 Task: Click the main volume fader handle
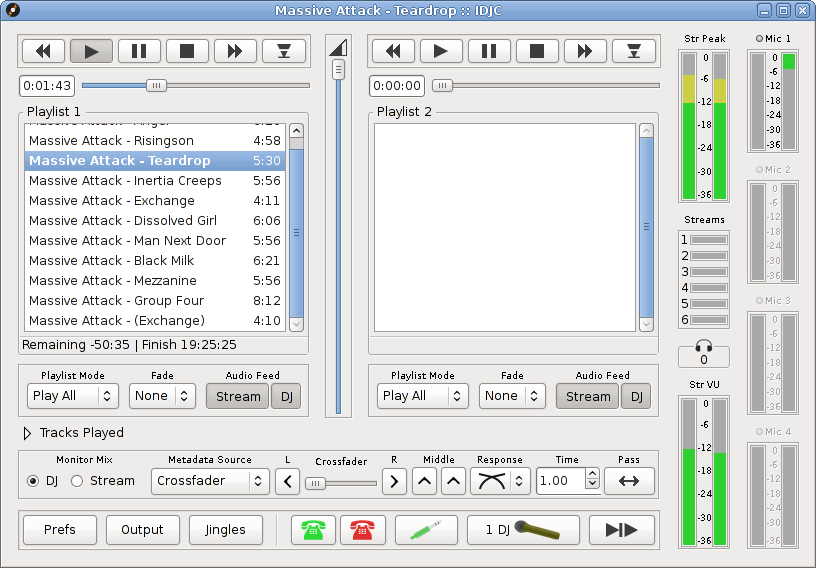coord(338,69)
